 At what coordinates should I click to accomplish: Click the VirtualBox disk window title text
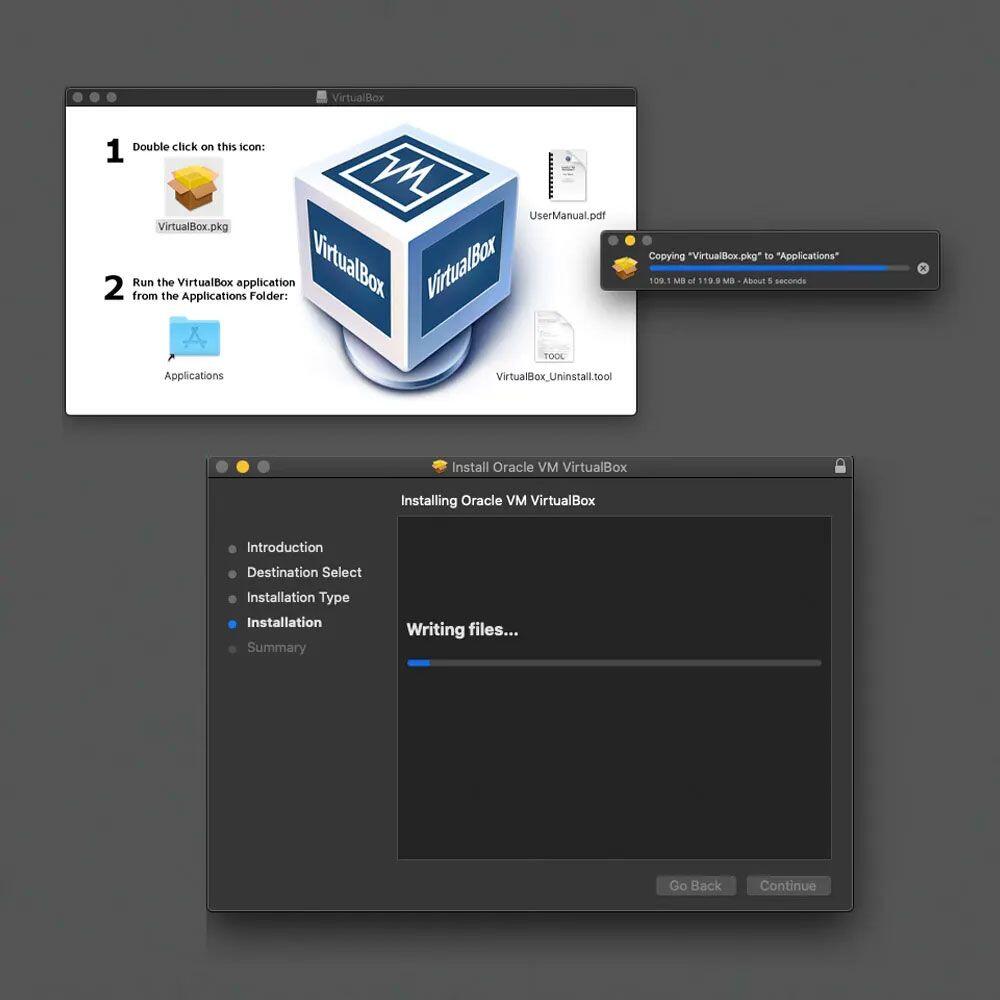(x=358, y=98)
